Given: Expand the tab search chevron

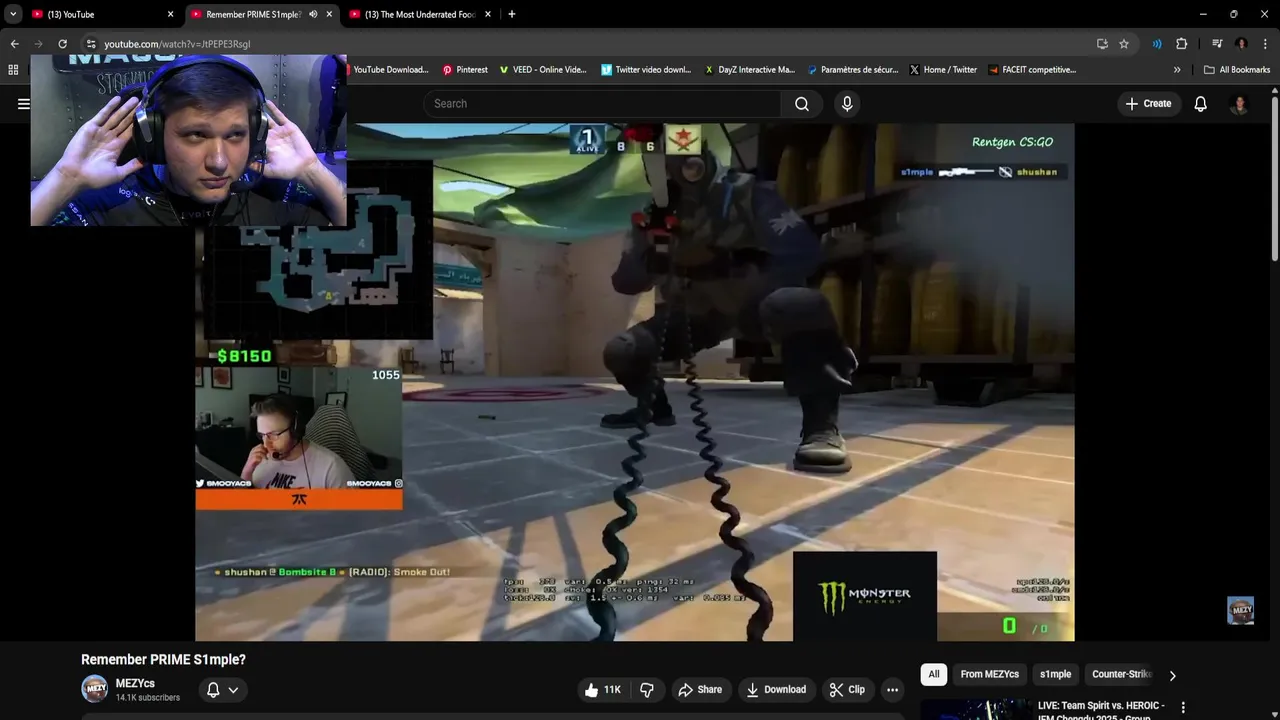Looking at the screenshot, I should tap(13, 14).
